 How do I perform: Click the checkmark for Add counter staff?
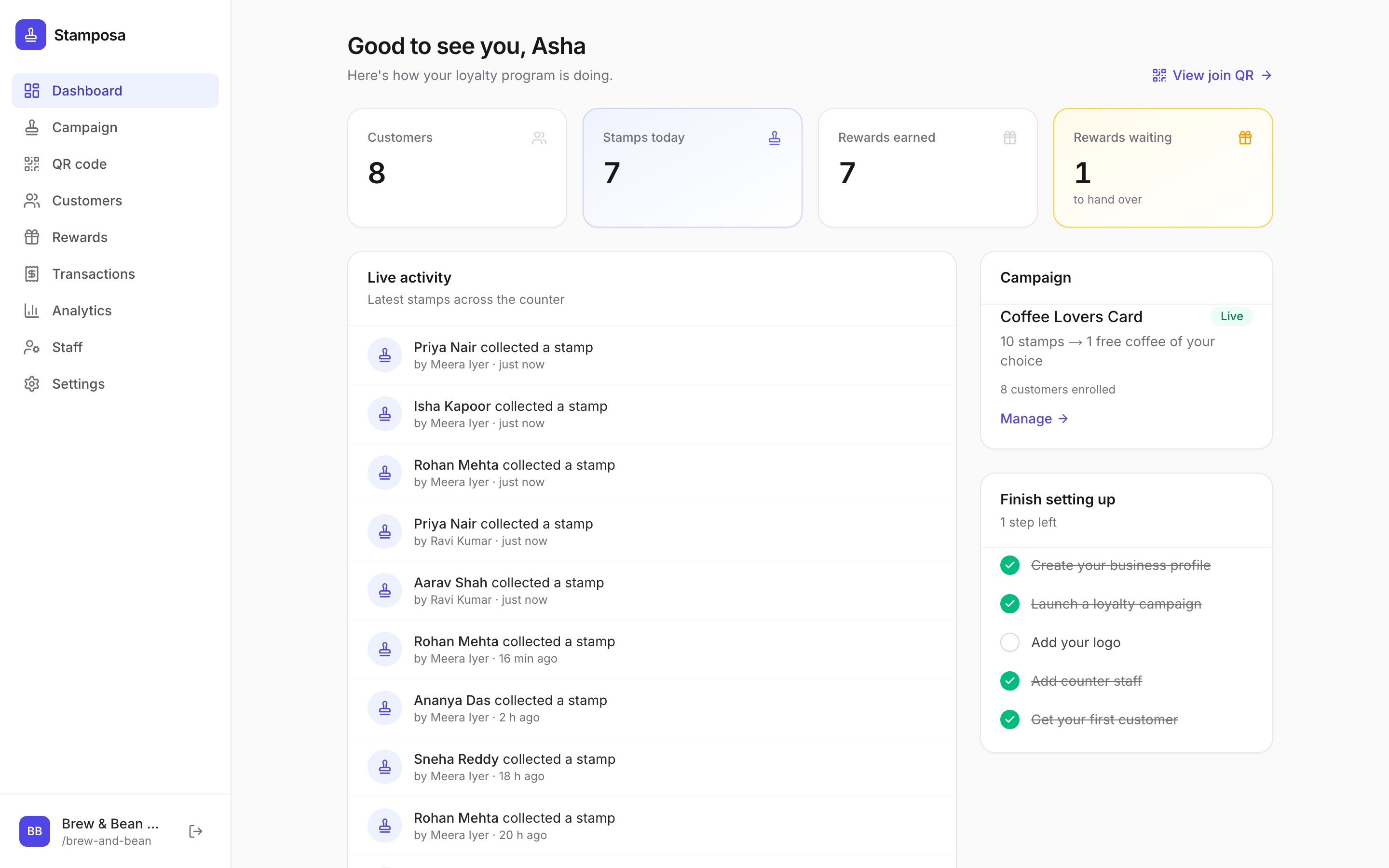(x=1009, y=681)
